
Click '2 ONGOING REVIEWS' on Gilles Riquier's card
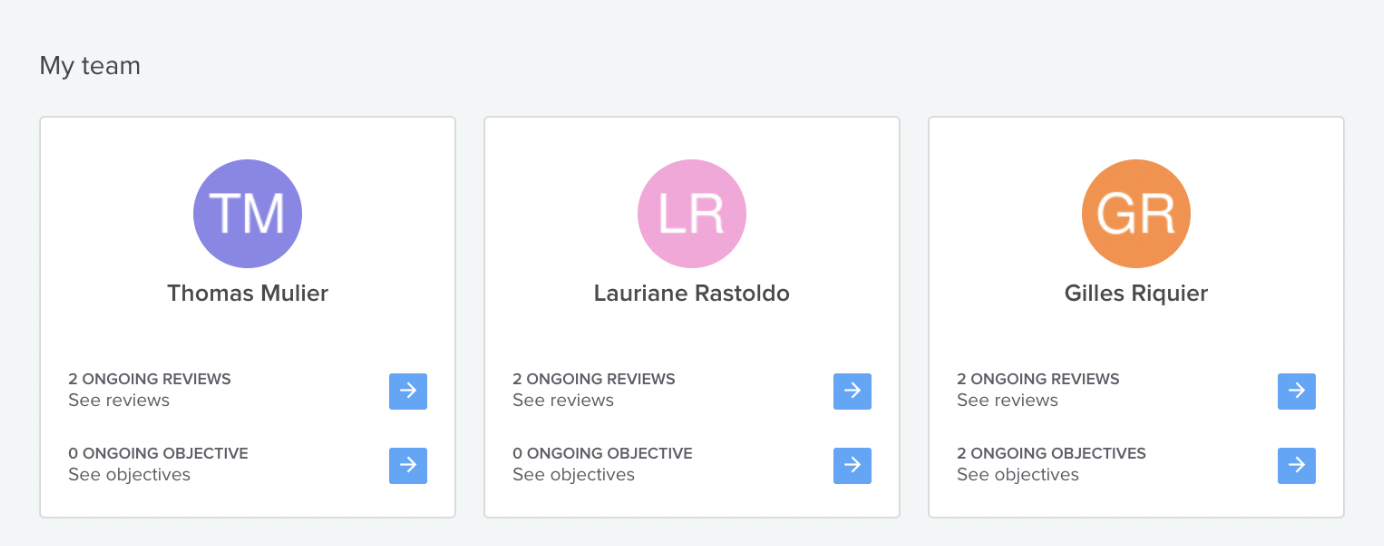[1038, 379]
